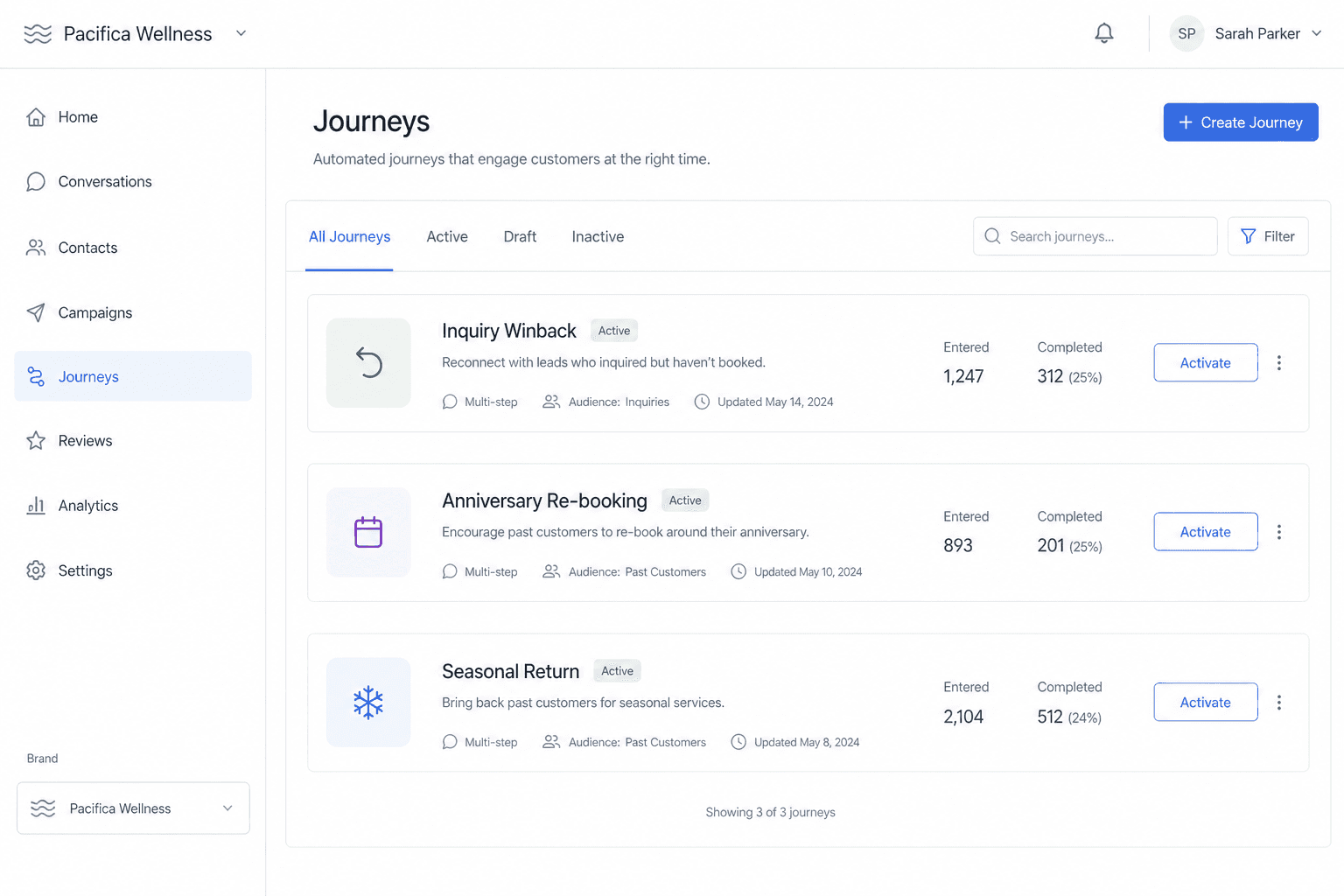Click the Home house icon in sidebar
This screenshot has height=896, width=1344.
click(x=36, y=117)
